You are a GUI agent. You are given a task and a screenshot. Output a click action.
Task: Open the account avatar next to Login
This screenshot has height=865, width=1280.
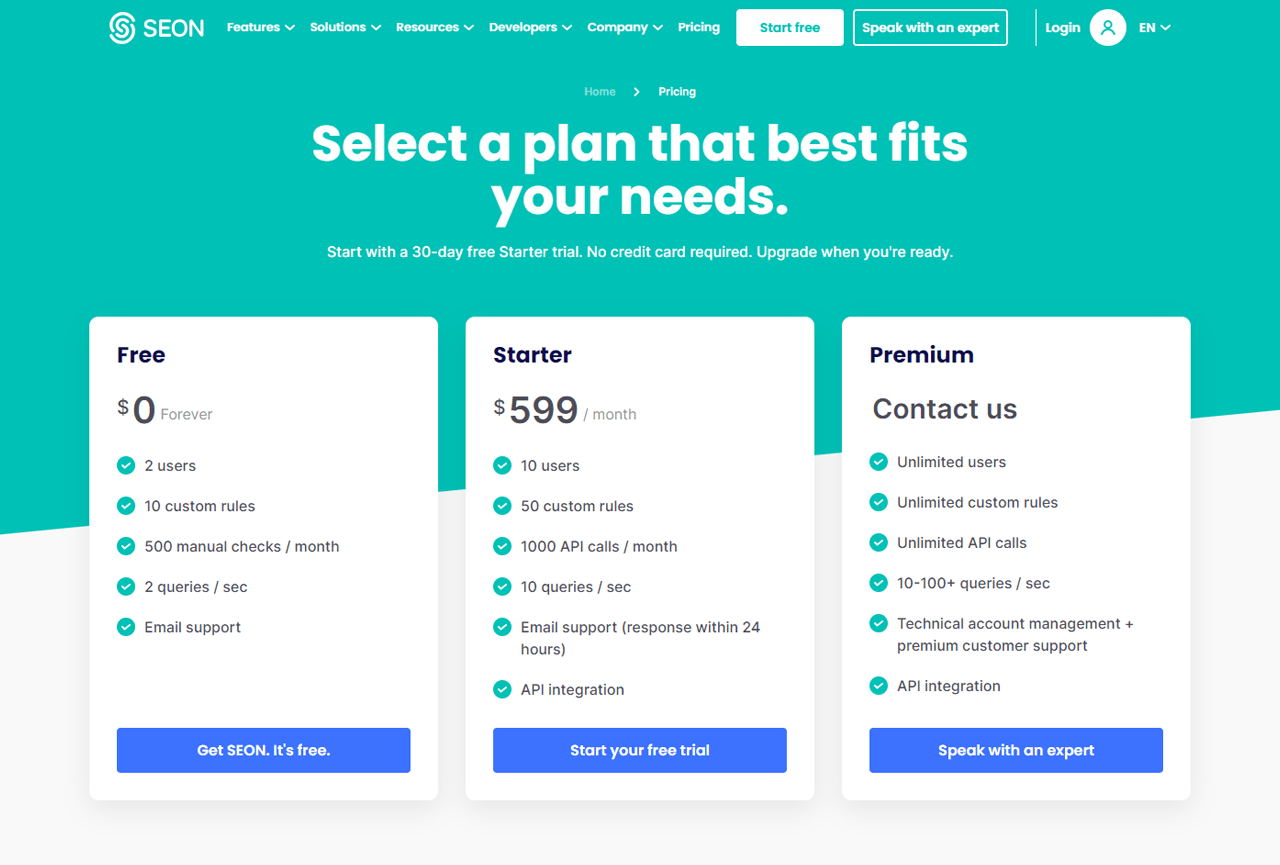pos(1107,27)
